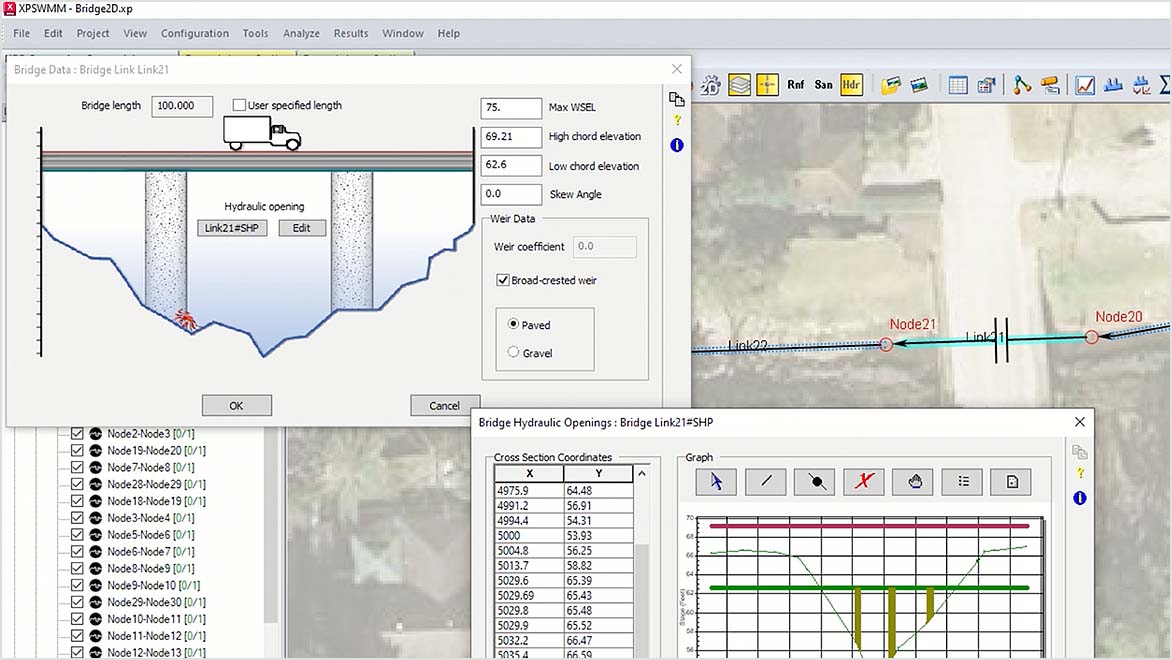Click the results graph toolbar icon

click(1083, 85)
